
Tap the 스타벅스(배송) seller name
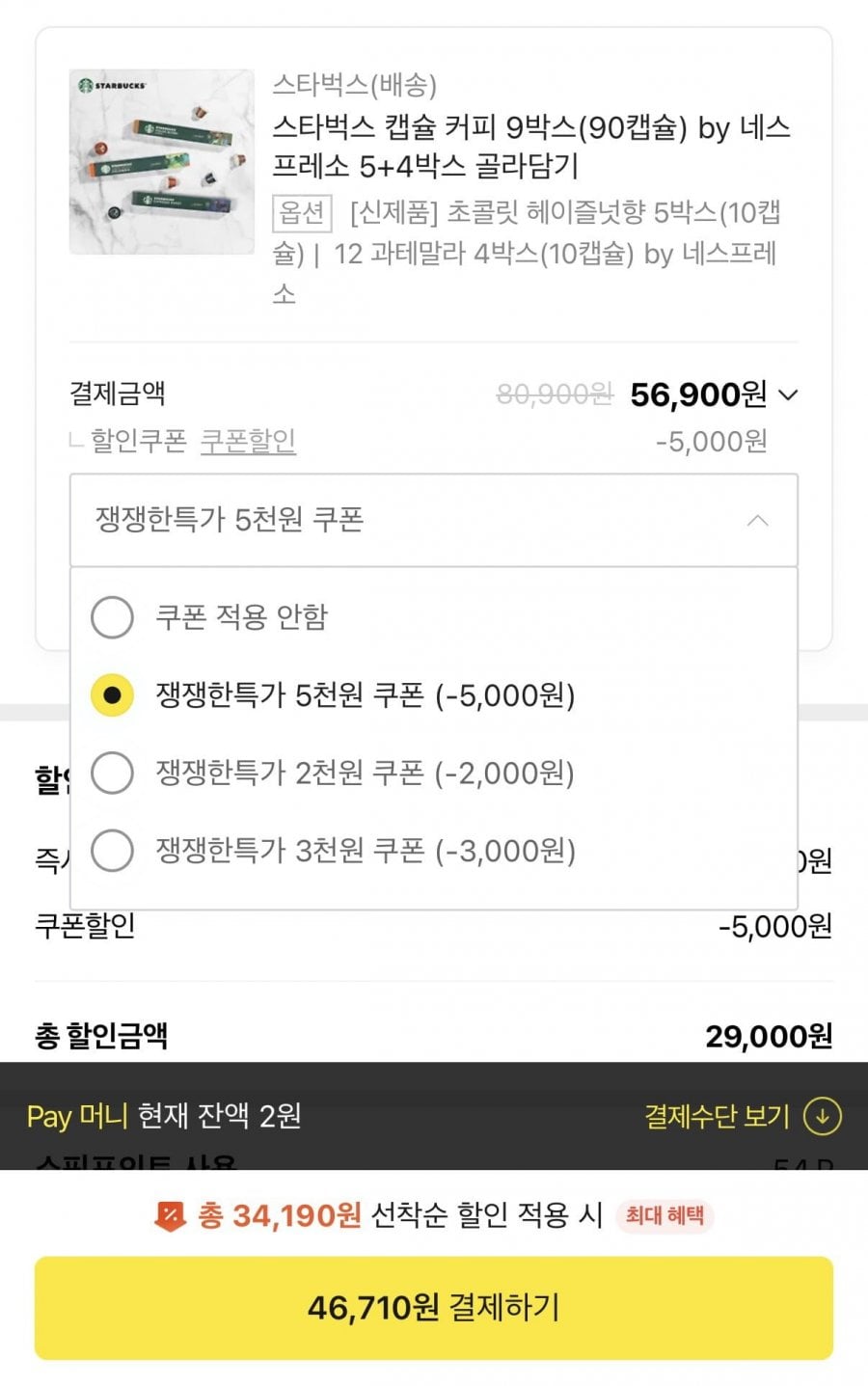tap(355, 85)
